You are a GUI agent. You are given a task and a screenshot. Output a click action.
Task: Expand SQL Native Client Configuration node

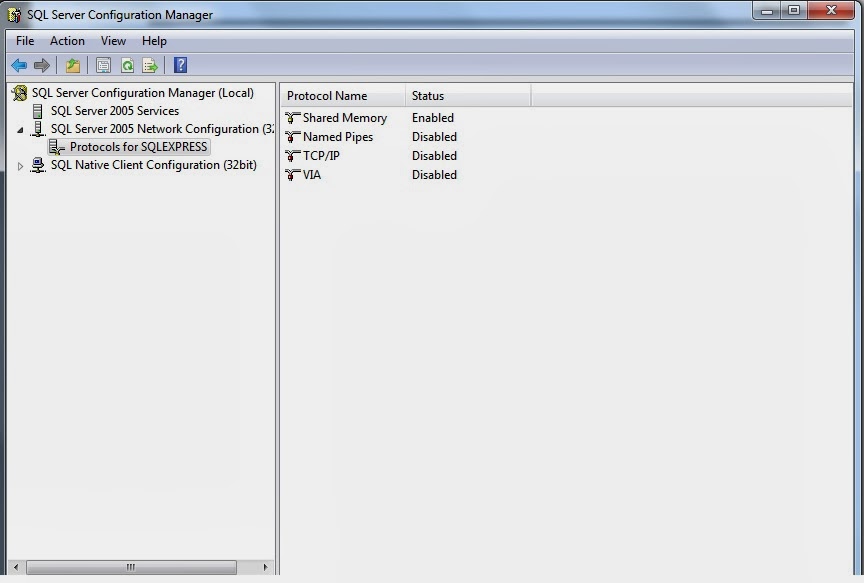tap(20, 166)
